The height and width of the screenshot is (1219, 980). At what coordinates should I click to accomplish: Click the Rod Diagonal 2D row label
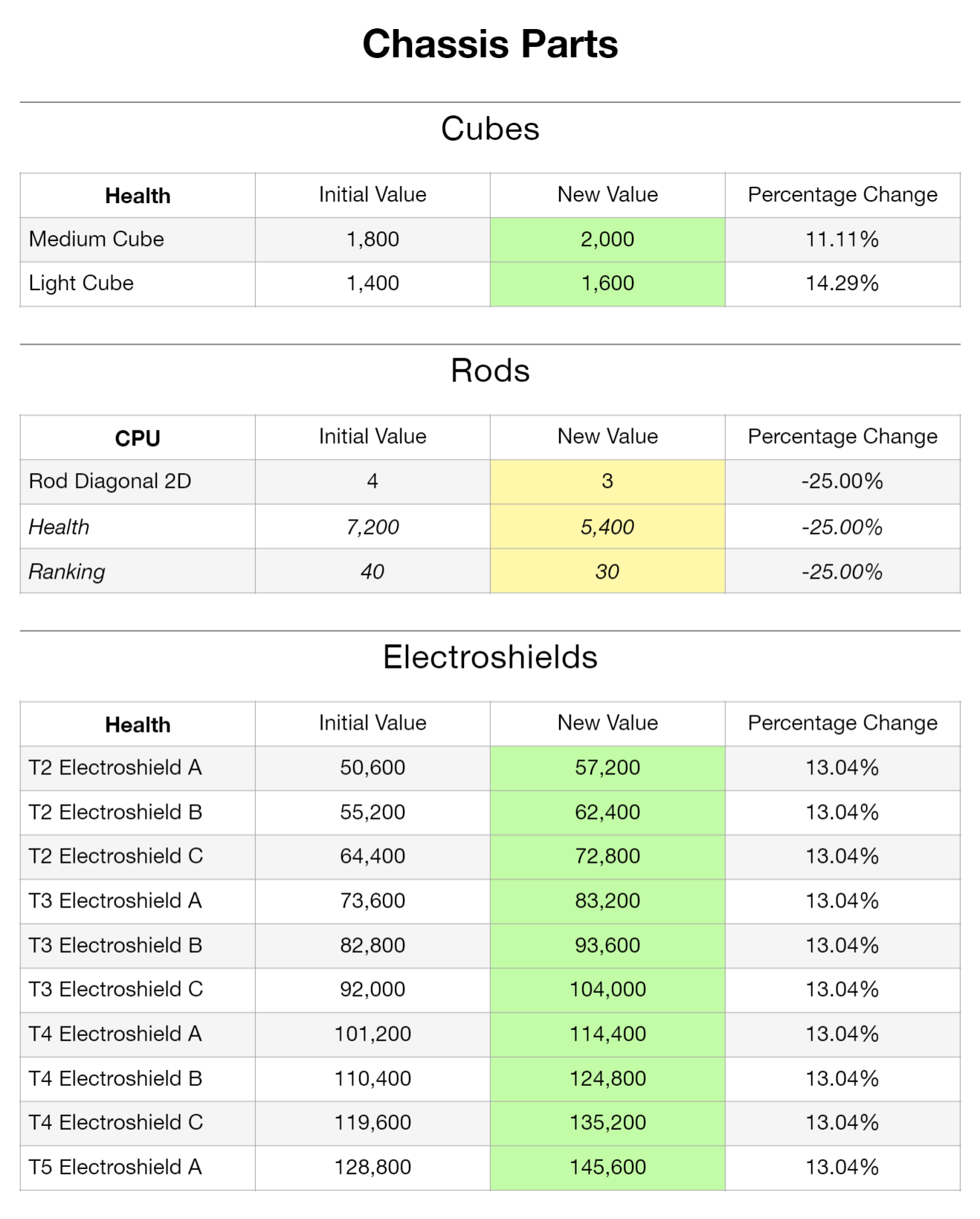coord(110,481)
